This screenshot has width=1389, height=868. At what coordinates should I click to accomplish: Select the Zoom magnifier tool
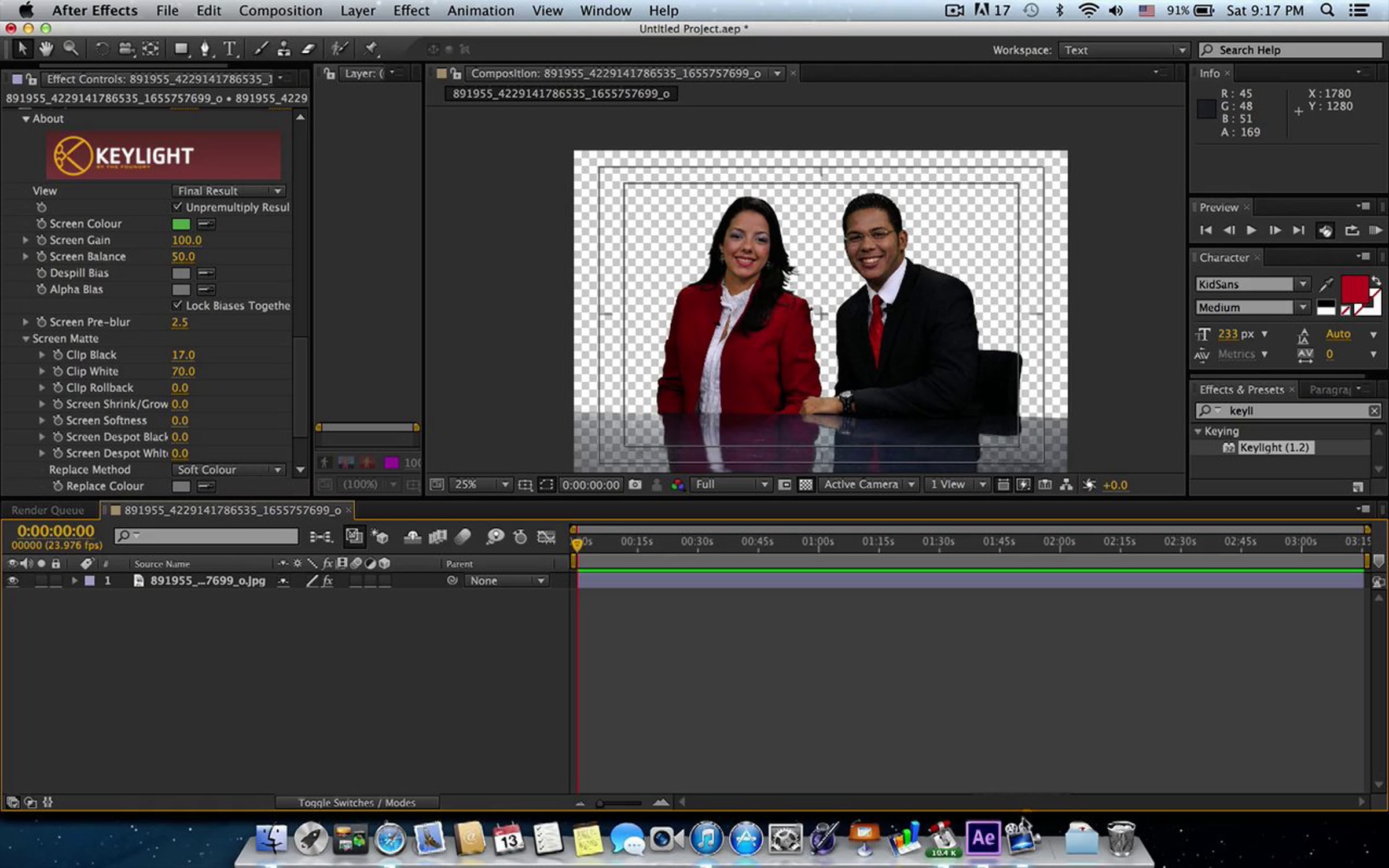pos(71,49)
